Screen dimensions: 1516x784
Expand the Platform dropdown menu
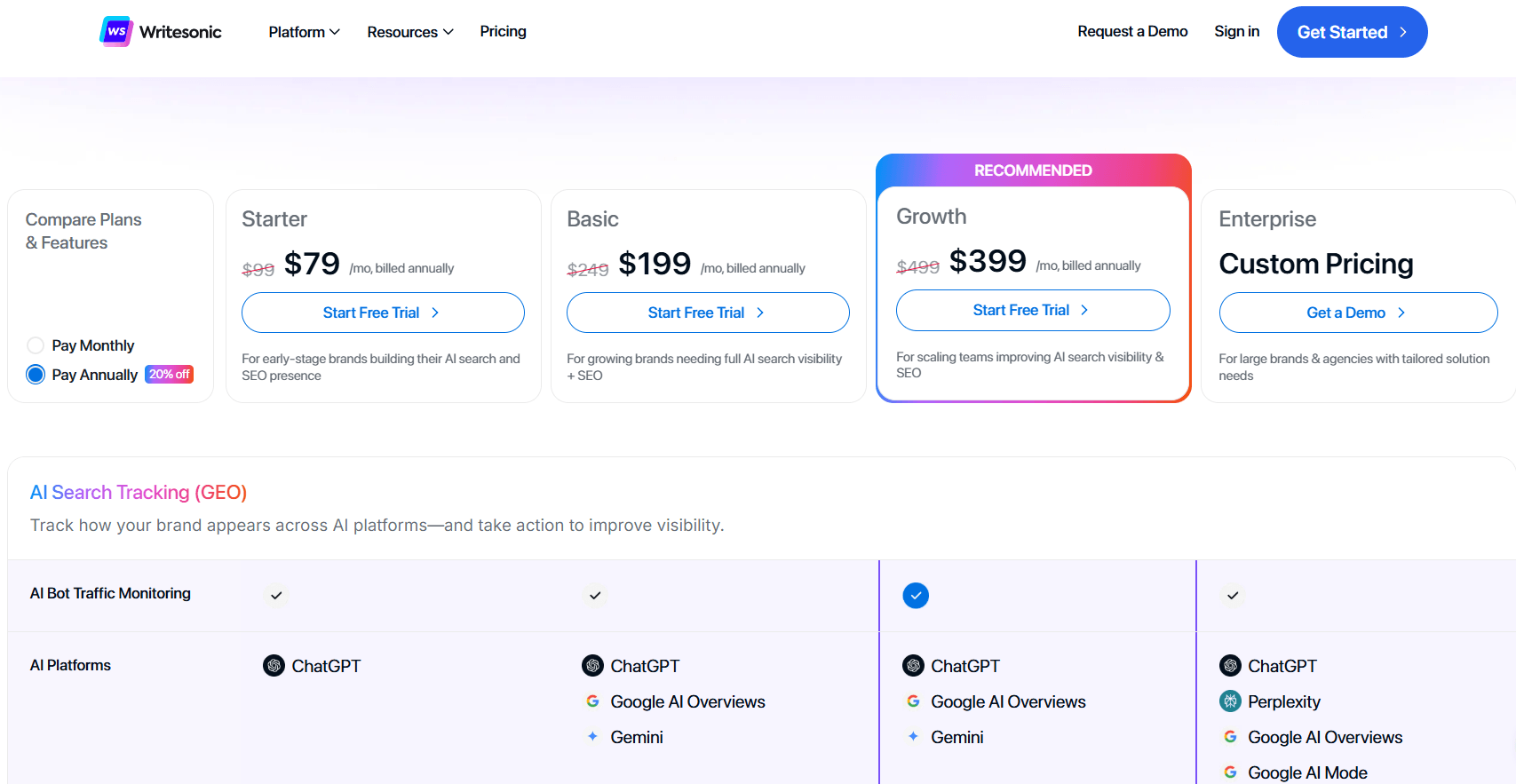coord(304,32)
